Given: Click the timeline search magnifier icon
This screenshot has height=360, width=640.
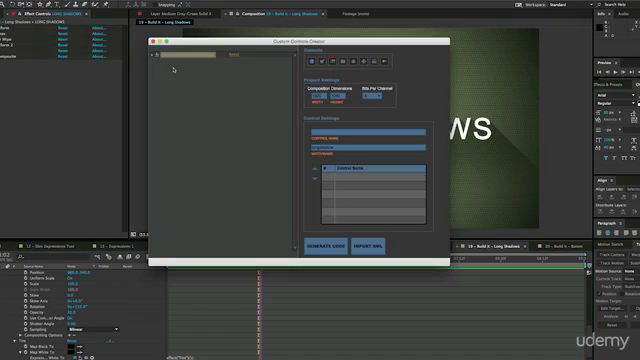Looking at the screenshot, I should pyautogui.click(x=21, y=257).
